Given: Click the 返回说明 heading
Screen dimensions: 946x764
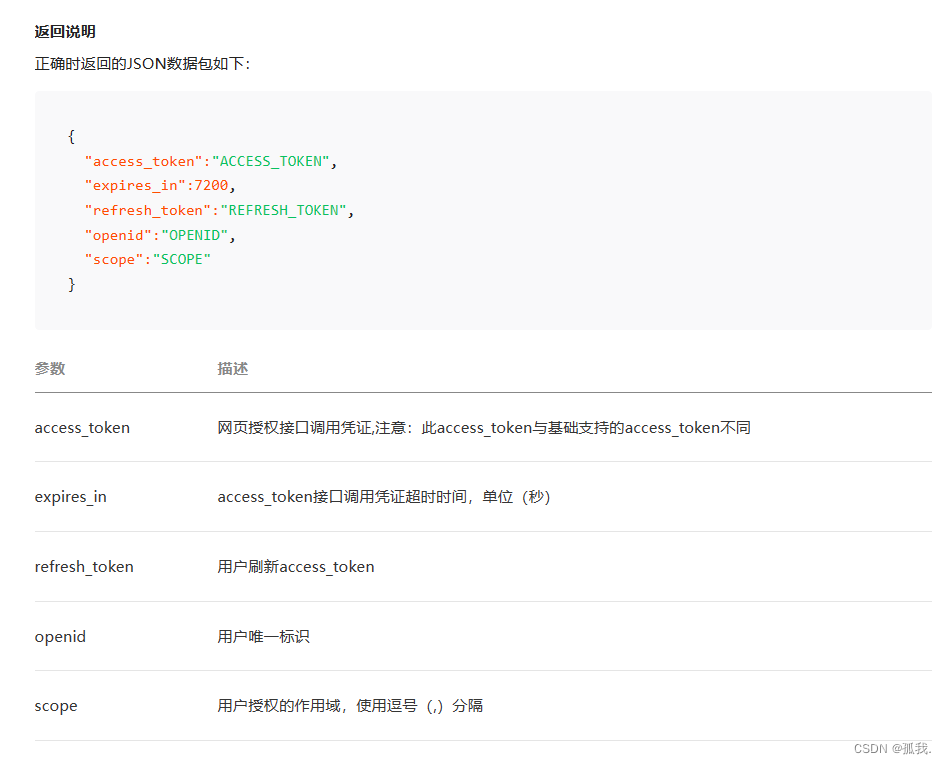Looking at the screenshot, I should point(65,31).
